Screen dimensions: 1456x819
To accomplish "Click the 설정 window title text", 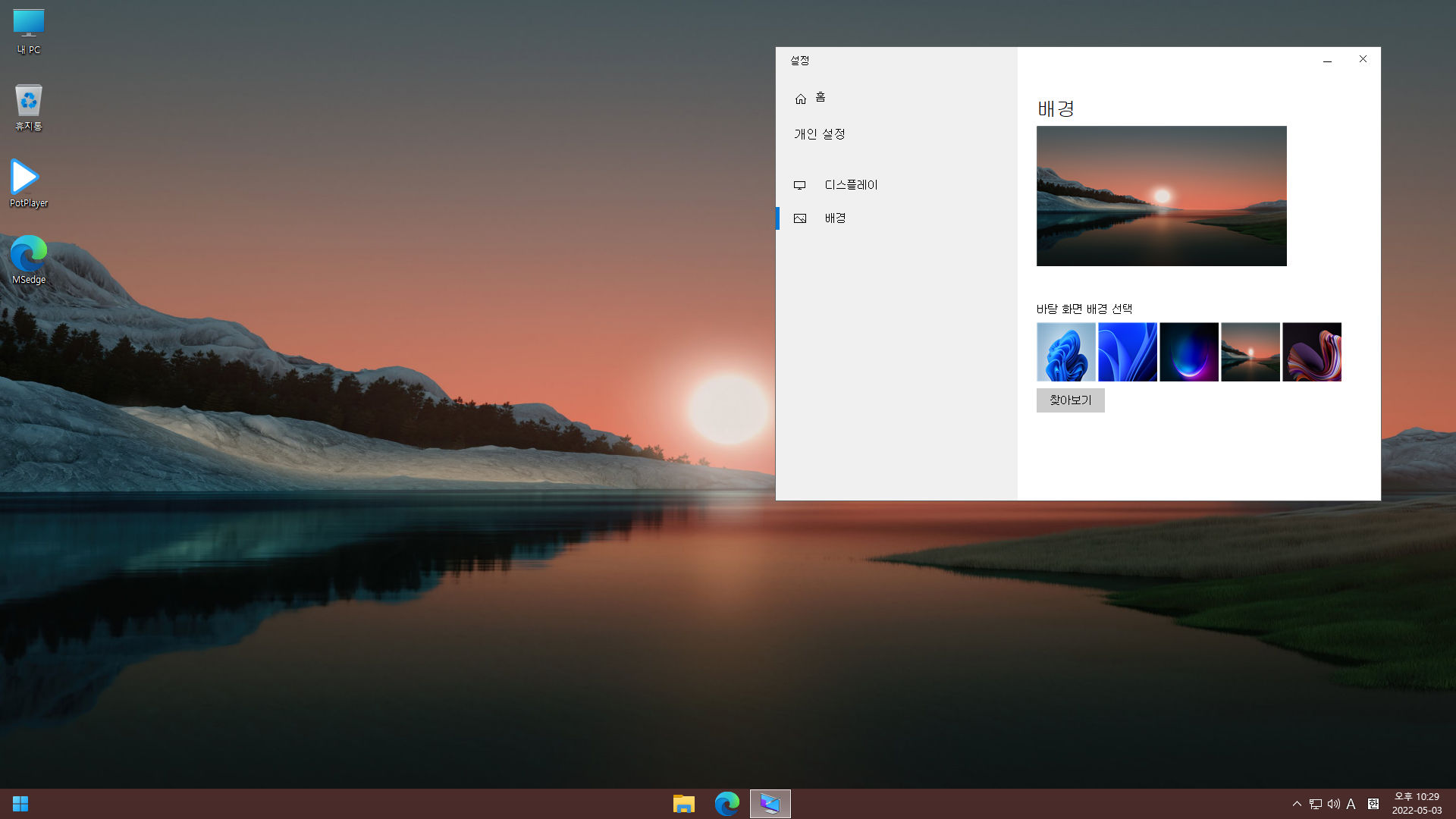I will tap(800, 61).
